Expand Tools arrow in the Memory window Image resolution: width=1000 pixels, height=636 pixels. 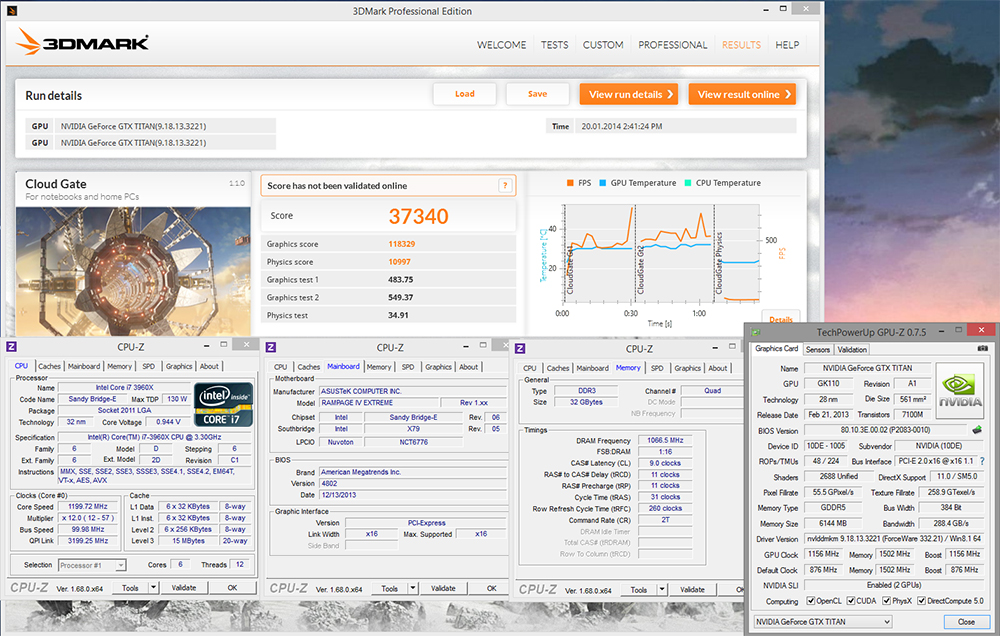662,589
